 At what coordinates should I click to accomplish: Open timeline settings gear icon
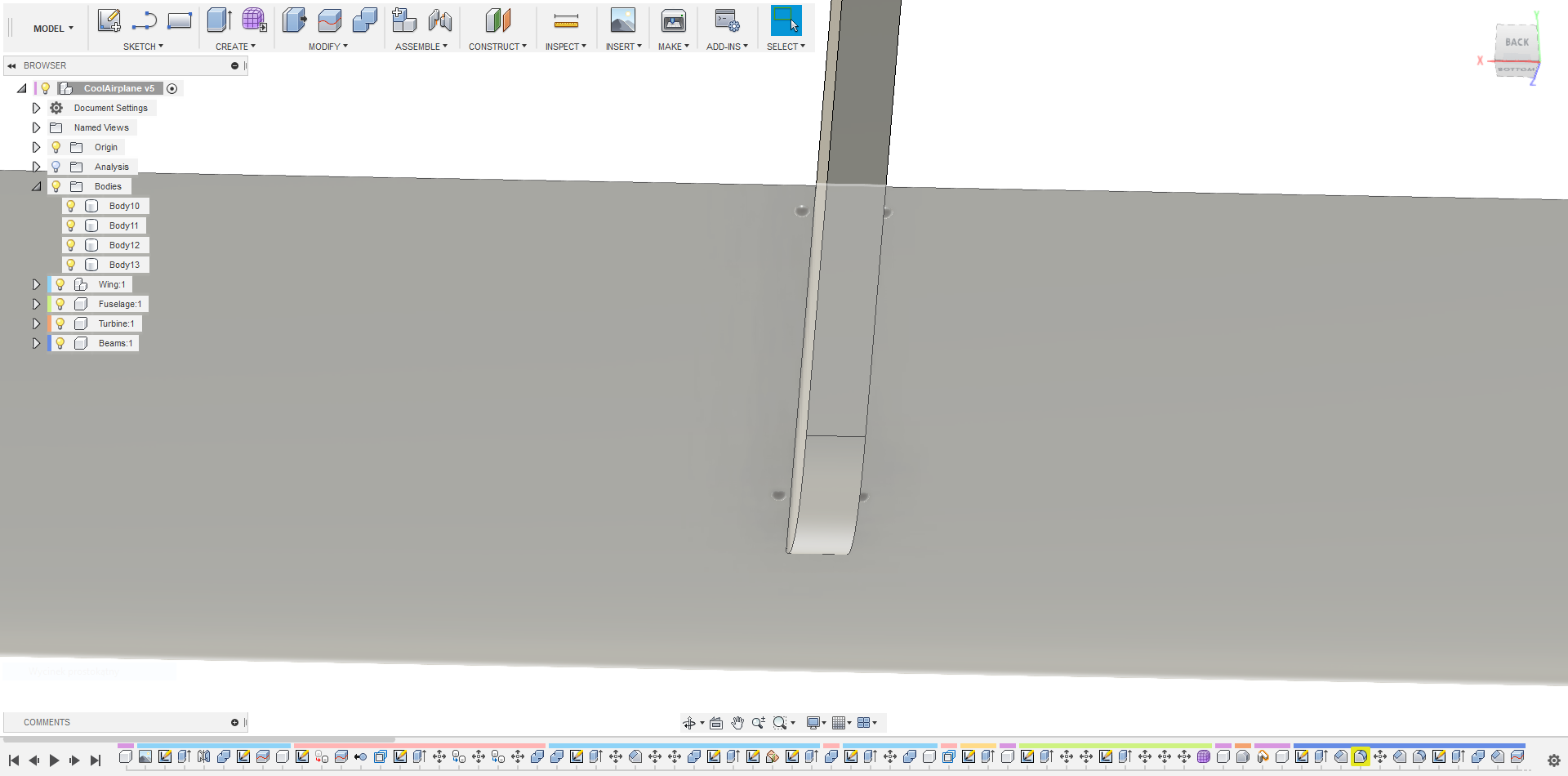pyautogui.click(x=1553, y=760)
